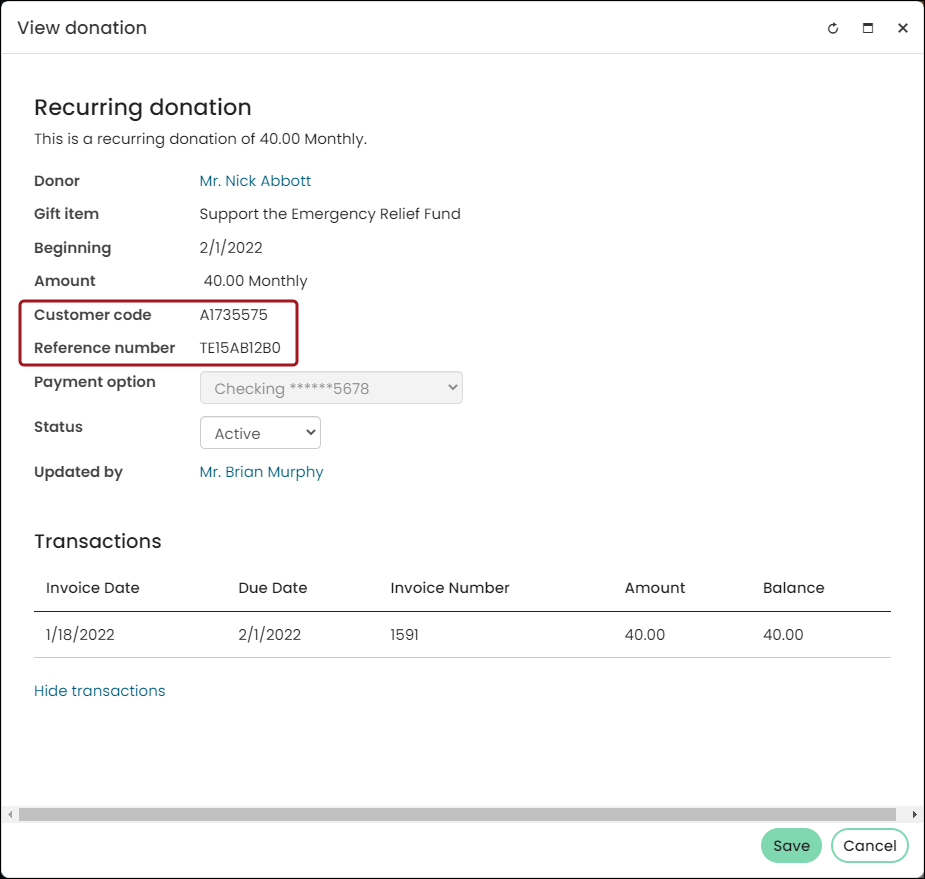Open the Status dropdown showing Active
This screenshot has height=879, width=925.
[260, 432]
